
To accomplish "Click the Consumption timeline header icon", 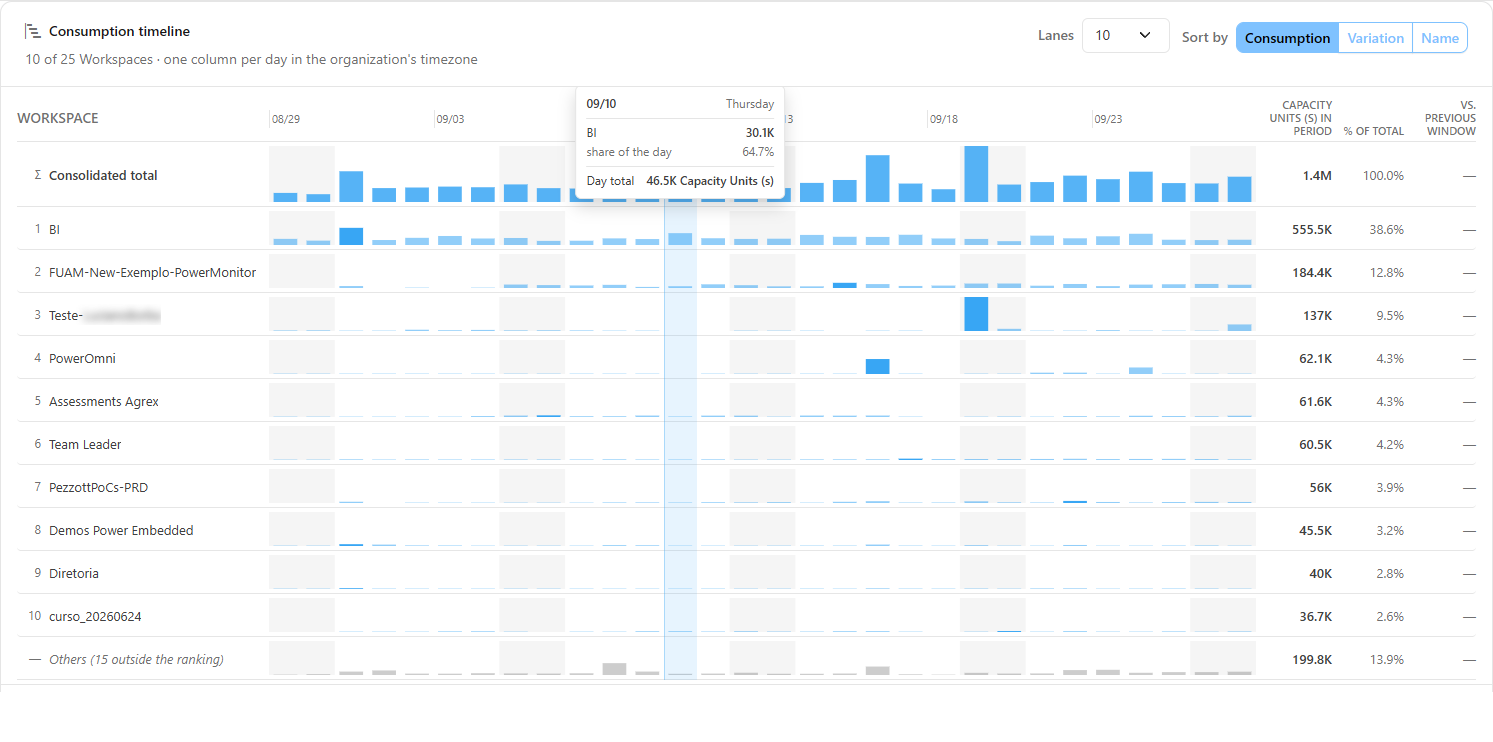I will click(x=33, y=32).
